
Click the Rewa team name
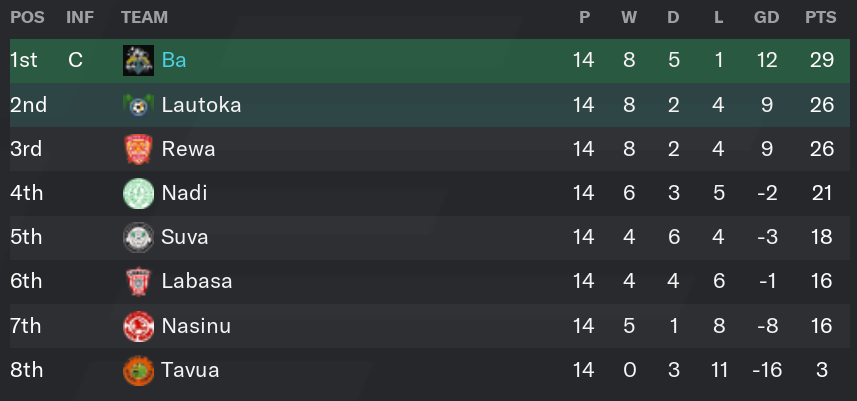pos(188,149)
